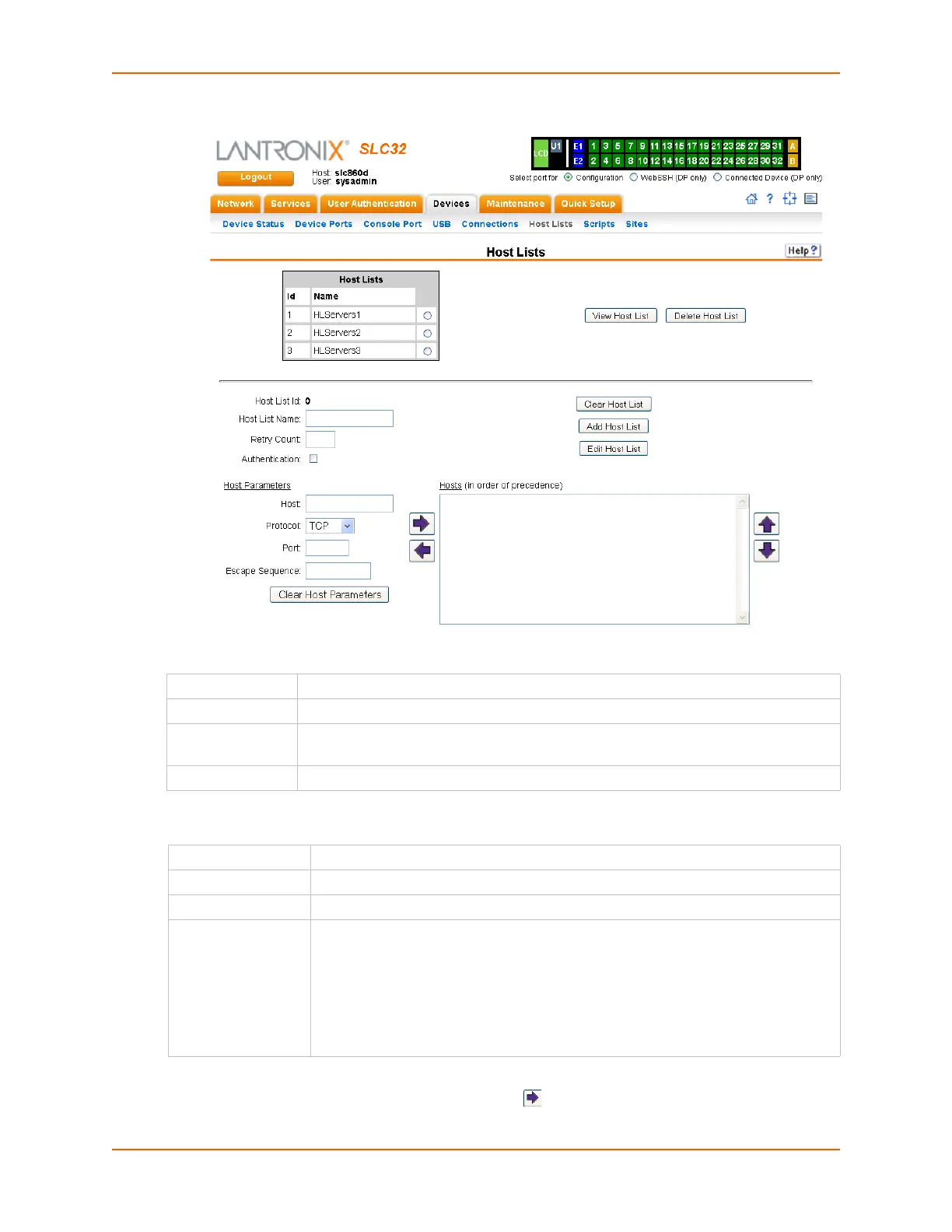Select Connected Device (DP only) radio
The image size is (952, 1232).
718,177
